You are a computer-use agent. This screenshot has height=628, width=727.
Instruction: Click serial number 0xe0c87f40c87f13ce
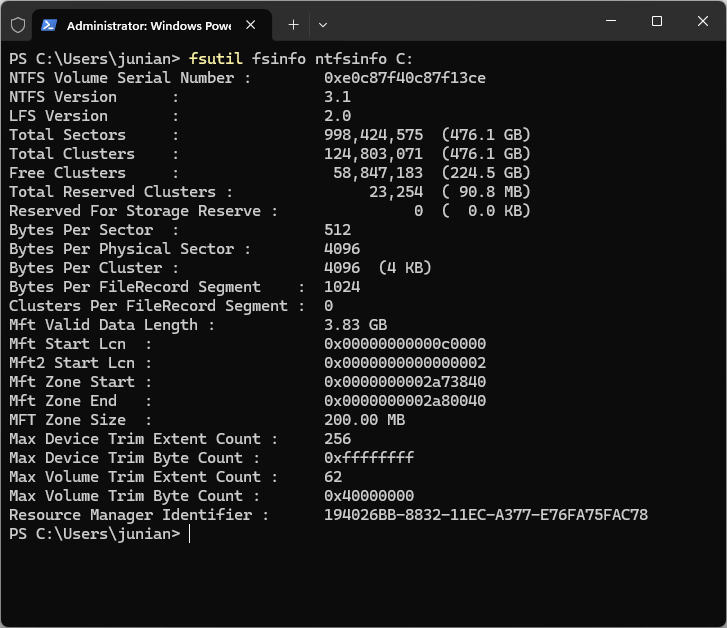[405, 78]
